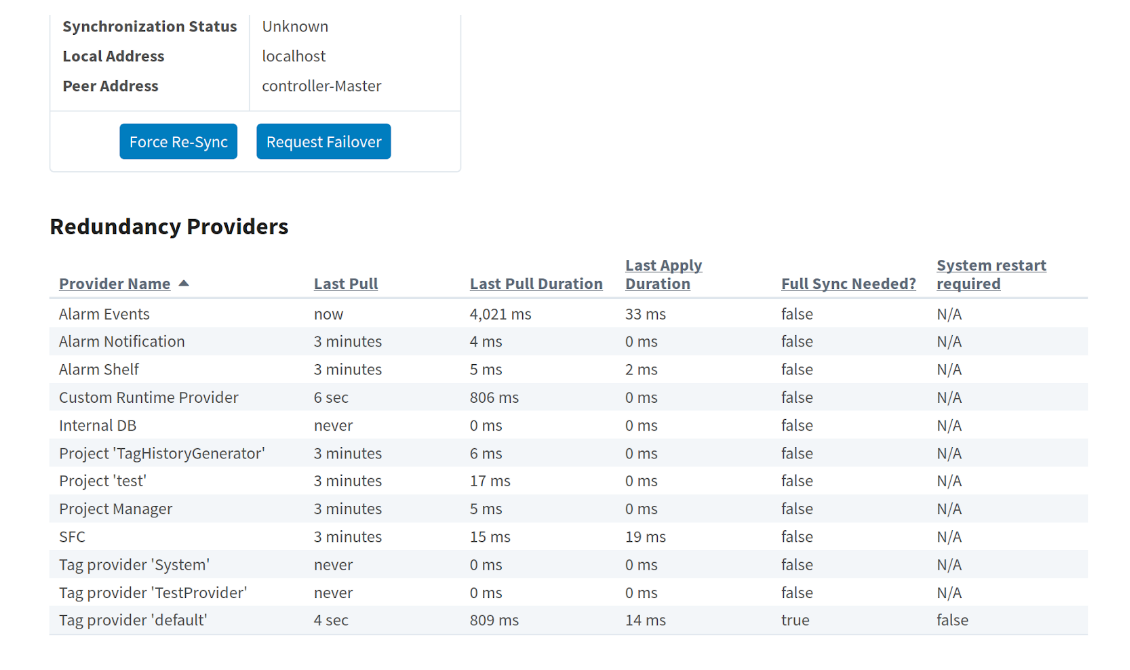Sort the table by Last Pull
Image resolution: width=1130 pixels, height=670 pixels.
click(x=345, y=283)
